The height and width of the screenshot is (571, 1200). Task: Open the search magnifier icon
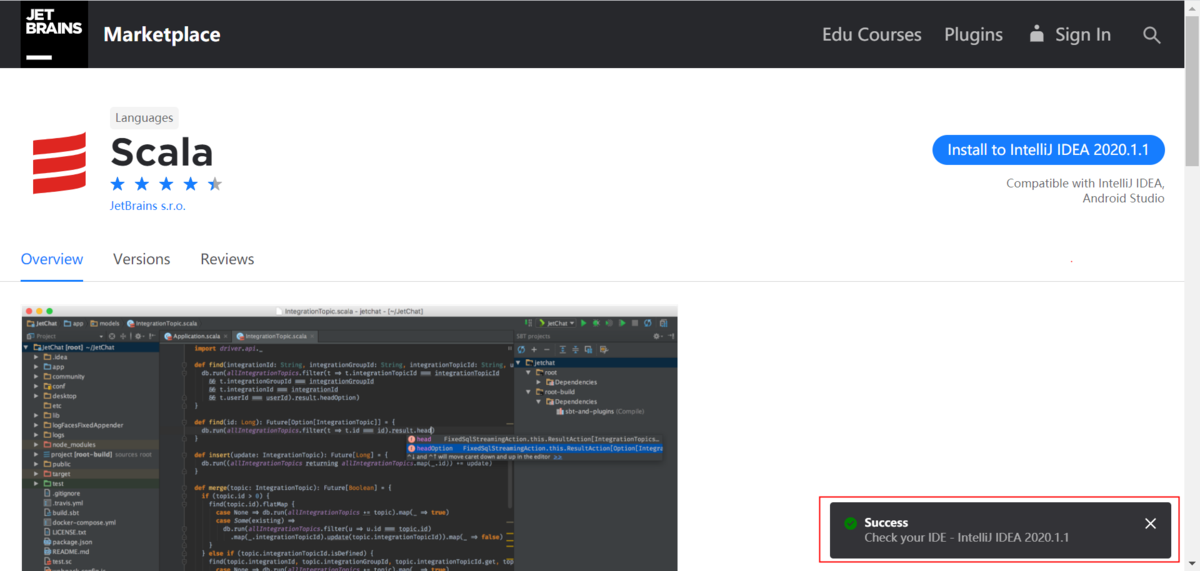pyautogui.click(x=1152, y=35)
